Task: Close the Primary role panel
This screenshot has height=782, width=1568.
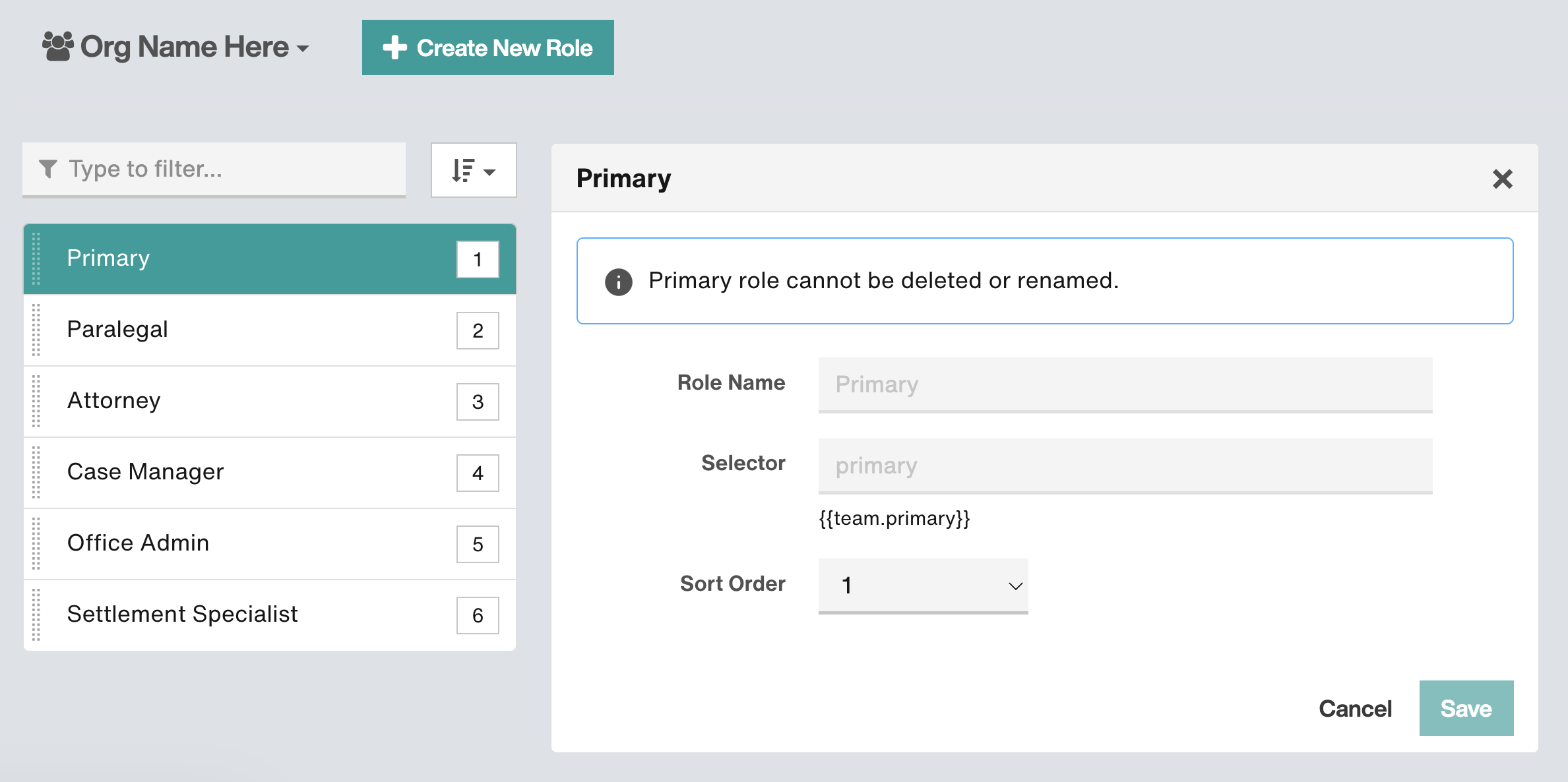Action: [1502, 179]
